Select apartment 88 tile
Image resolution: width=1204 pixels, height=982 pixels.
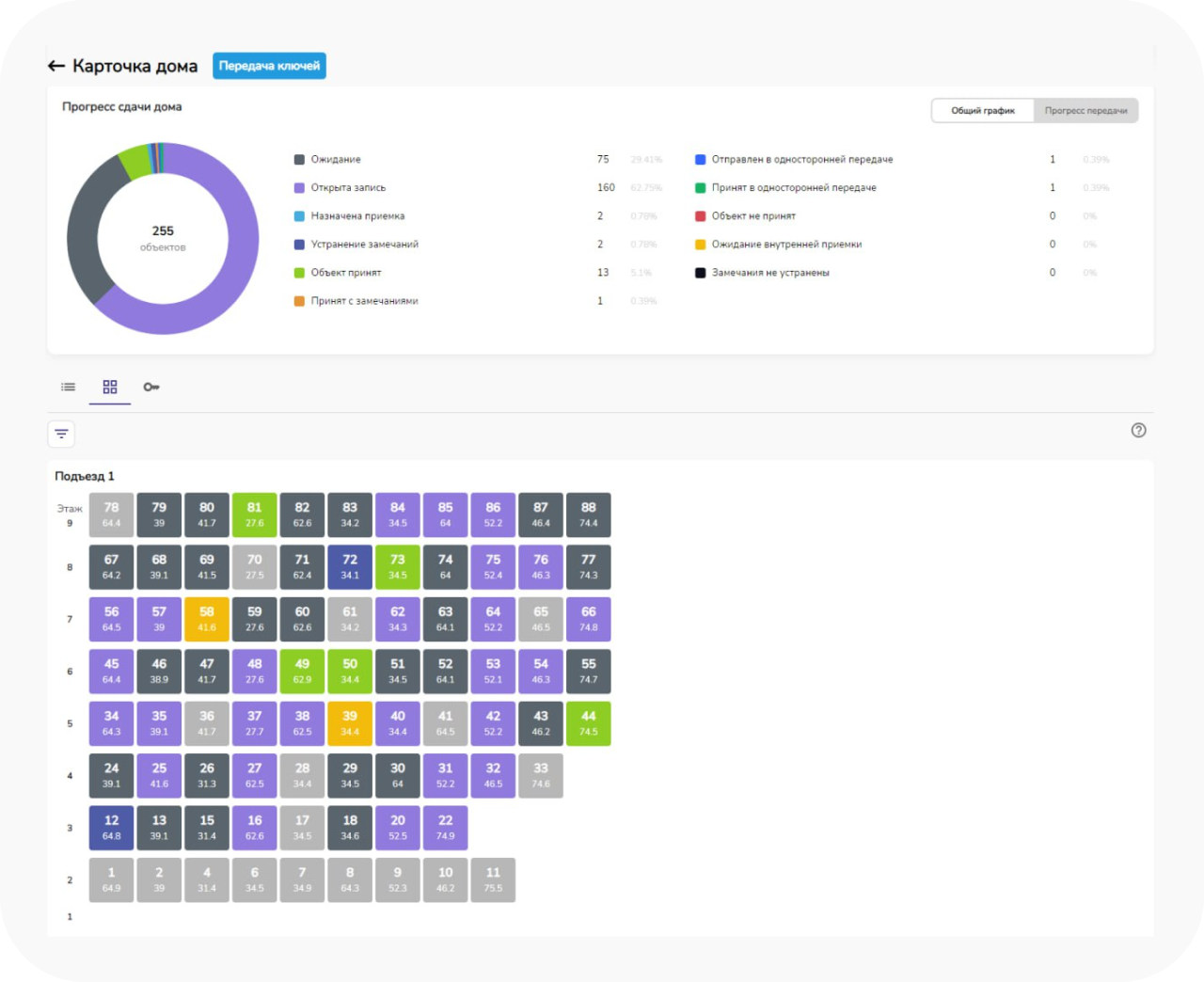point(589,515)
